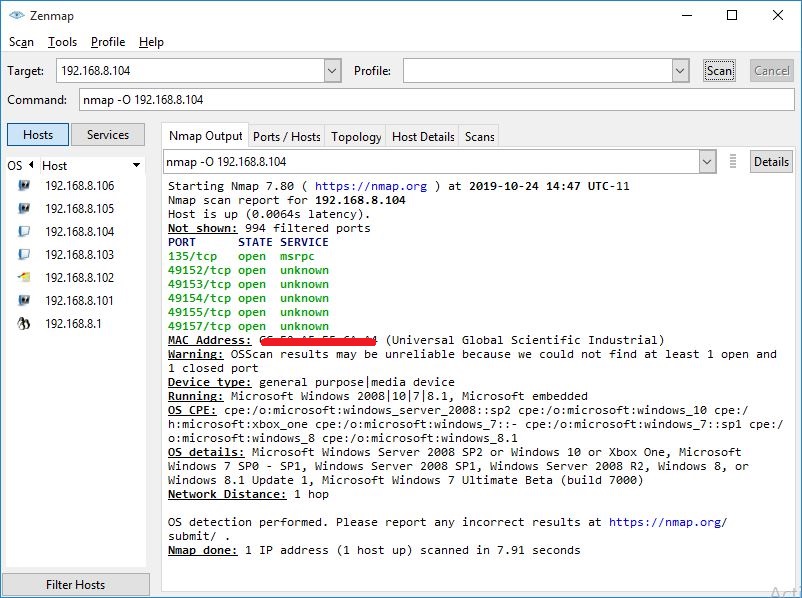Open the Profile selection dropdown
Image resolution: width=802 pixels, height=598 pixels.
tap(679, 71)
